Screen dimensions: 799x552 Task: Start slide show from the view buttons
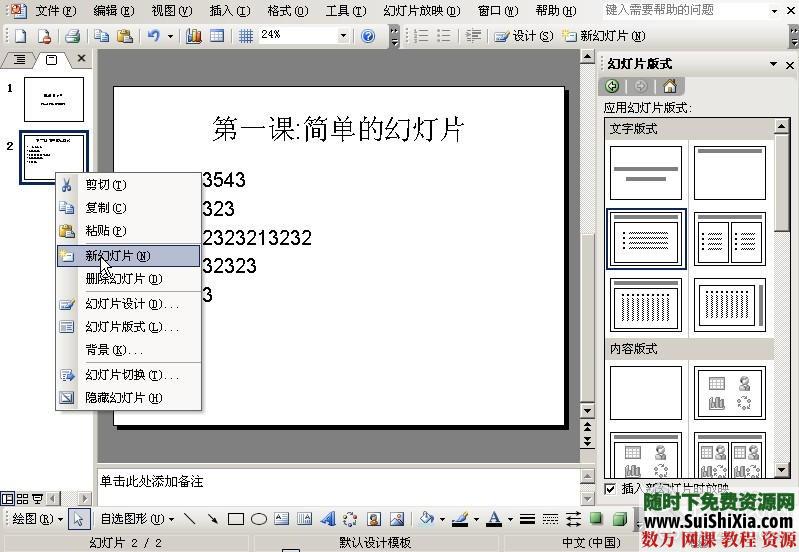[38, 498]
